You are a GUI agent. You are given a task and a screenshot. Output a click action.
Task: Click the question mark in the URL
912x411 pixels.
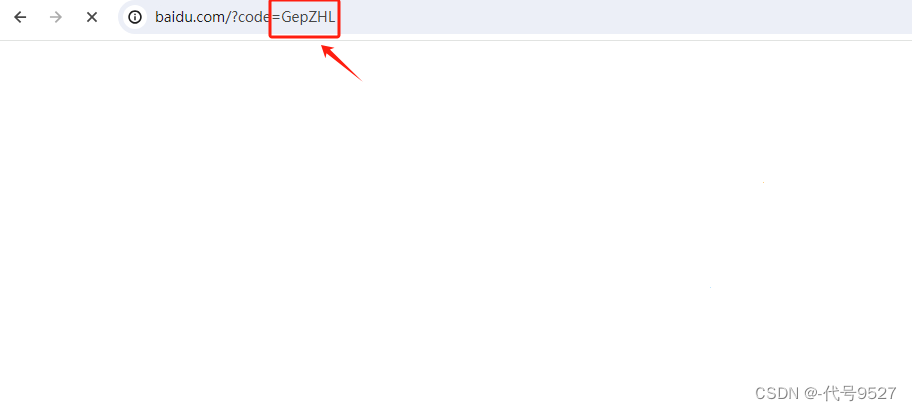pyautogui.click(x=233, y=17)
